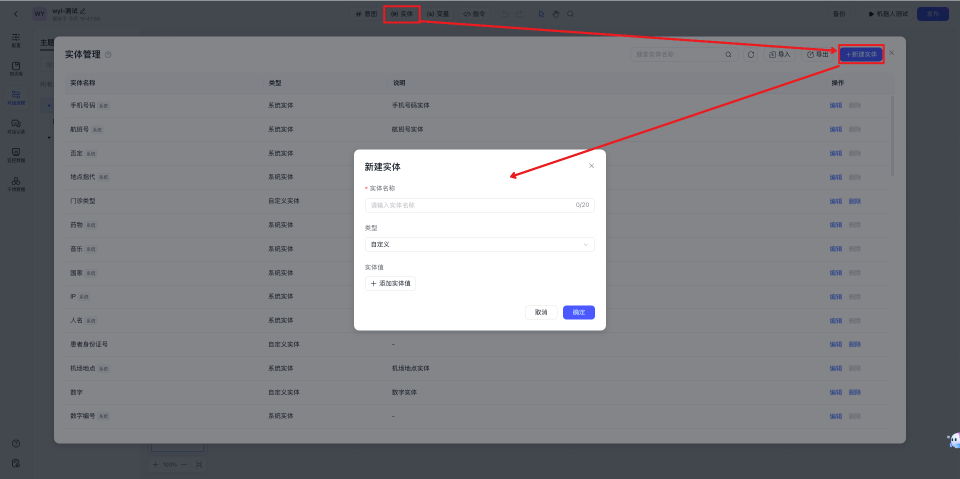The image size is (960, 479).
Task: Click the help icon next to 实体管理
Action: click(108, 55)
